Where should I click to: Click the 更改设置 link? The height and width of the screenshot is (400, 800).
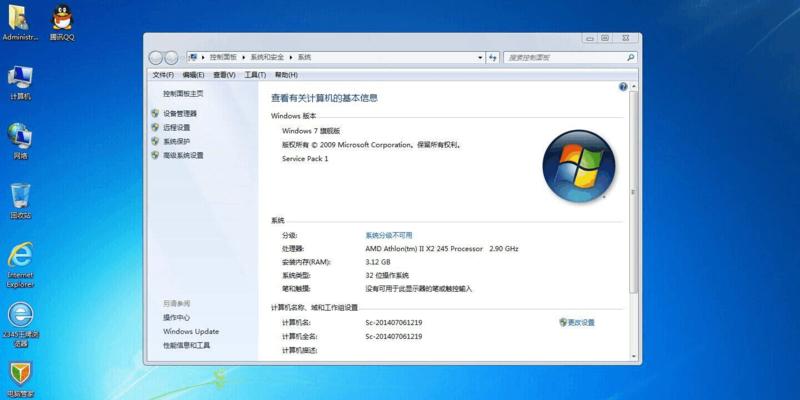581,322
